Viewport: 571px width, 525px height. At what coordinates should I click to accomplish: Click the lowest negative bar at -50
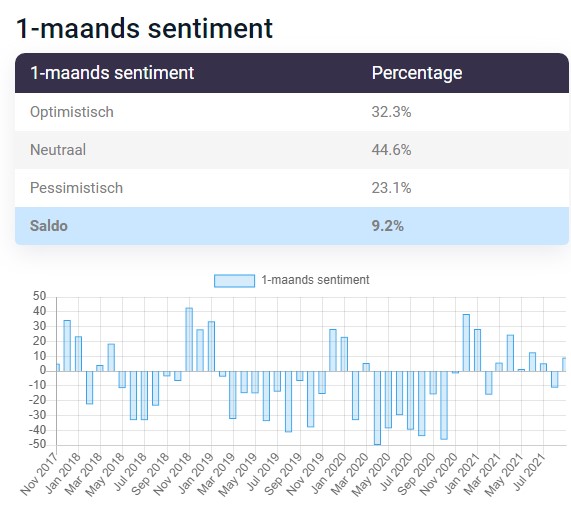(x=377, y=408)
